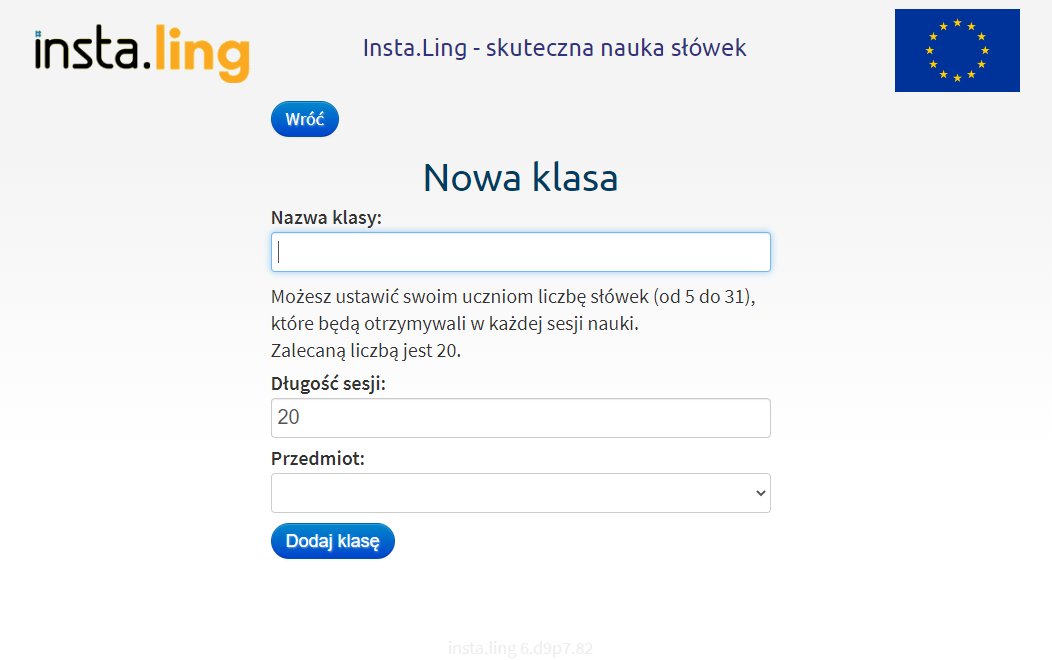Click the European Union flag icon

pos(957,50)
